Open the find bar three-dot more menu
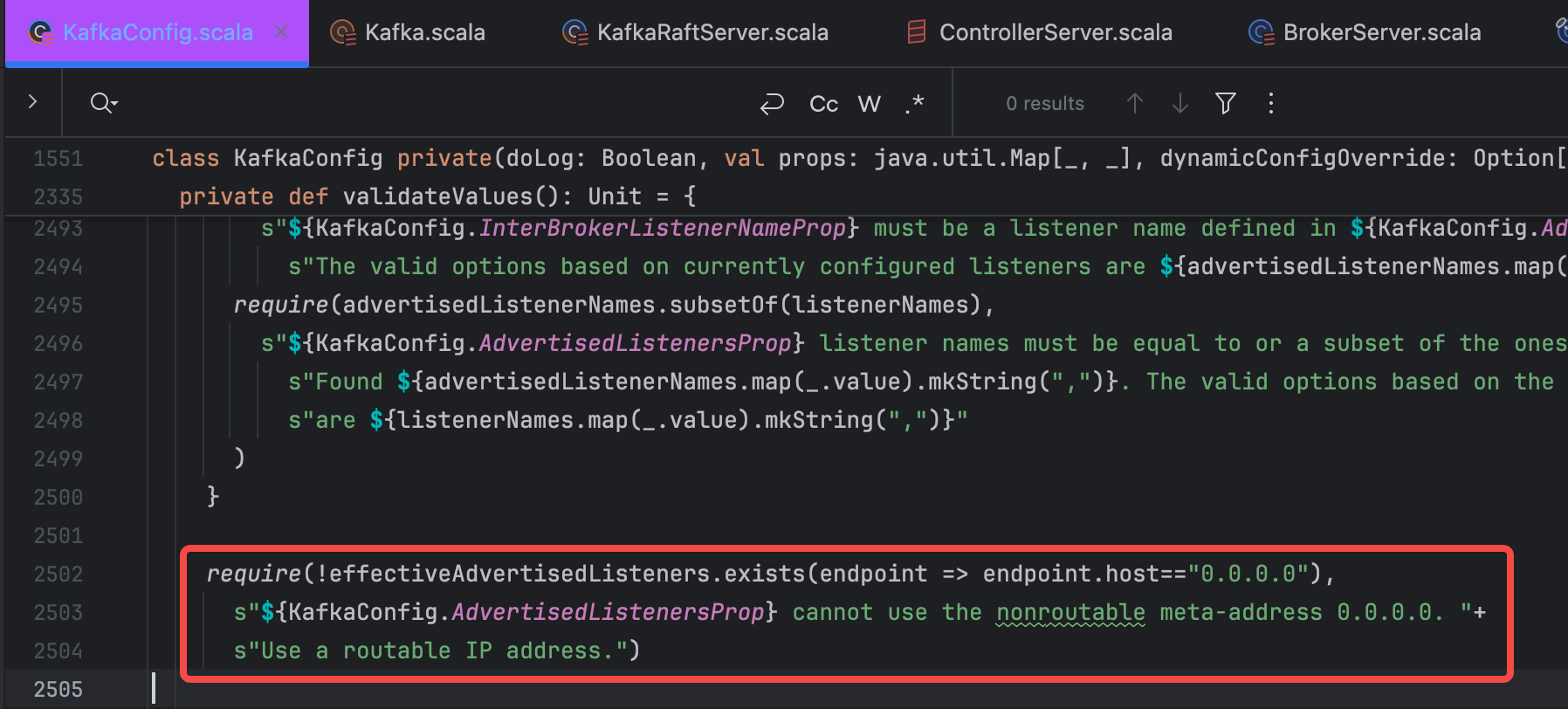Screen dimensions: 1568x709 (1270, 104)
